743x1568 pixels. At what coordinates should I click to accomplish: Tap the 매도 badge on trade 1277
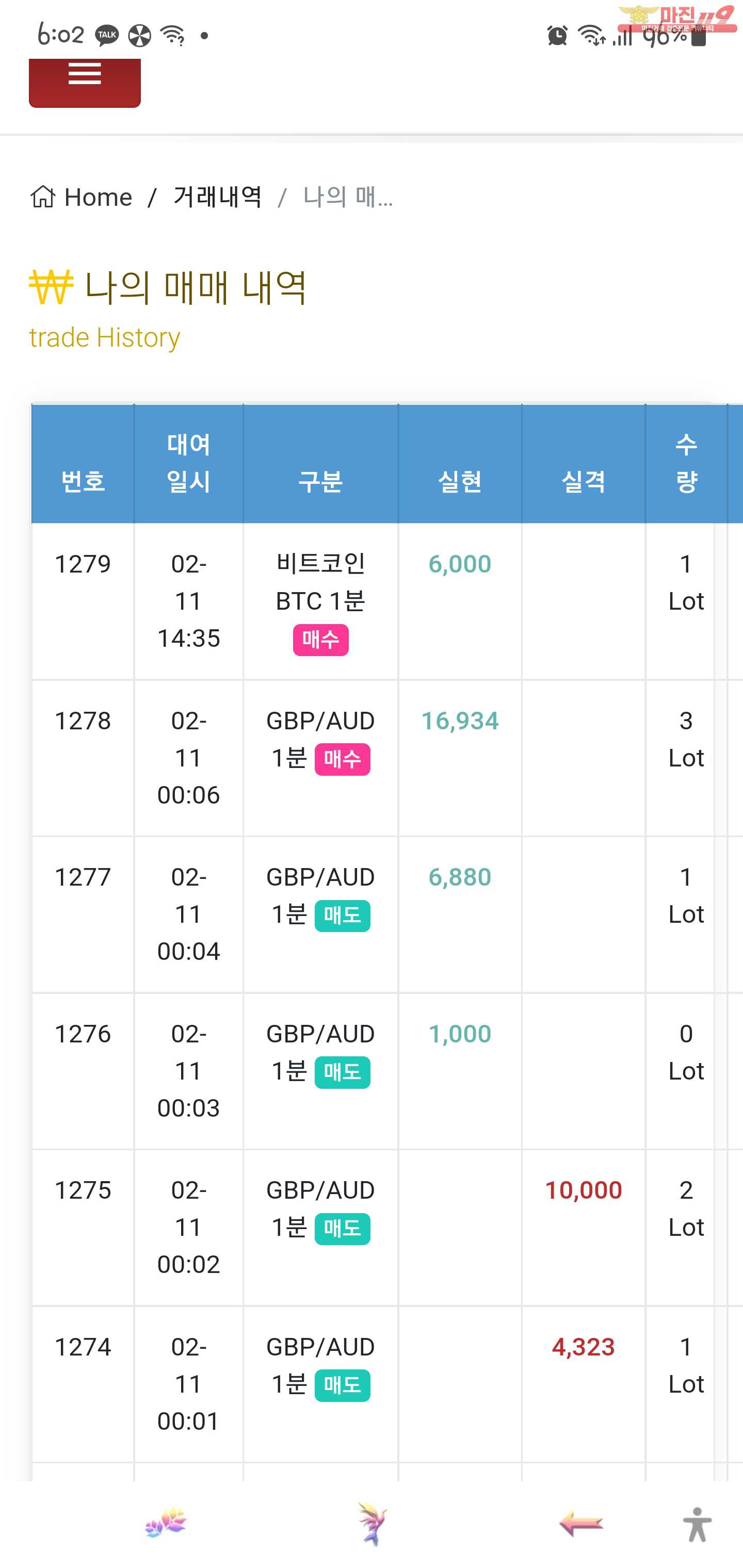[x=342, y=916]
